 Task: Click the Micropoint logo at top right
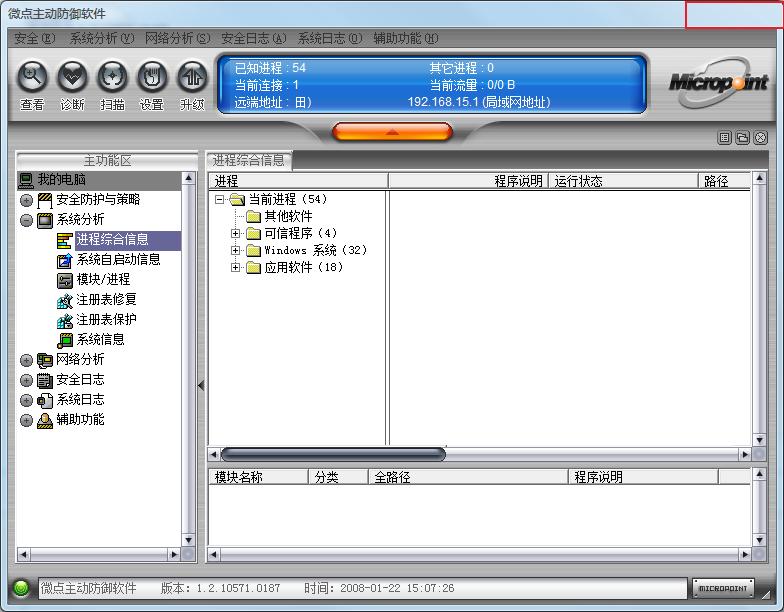point(718,82)
